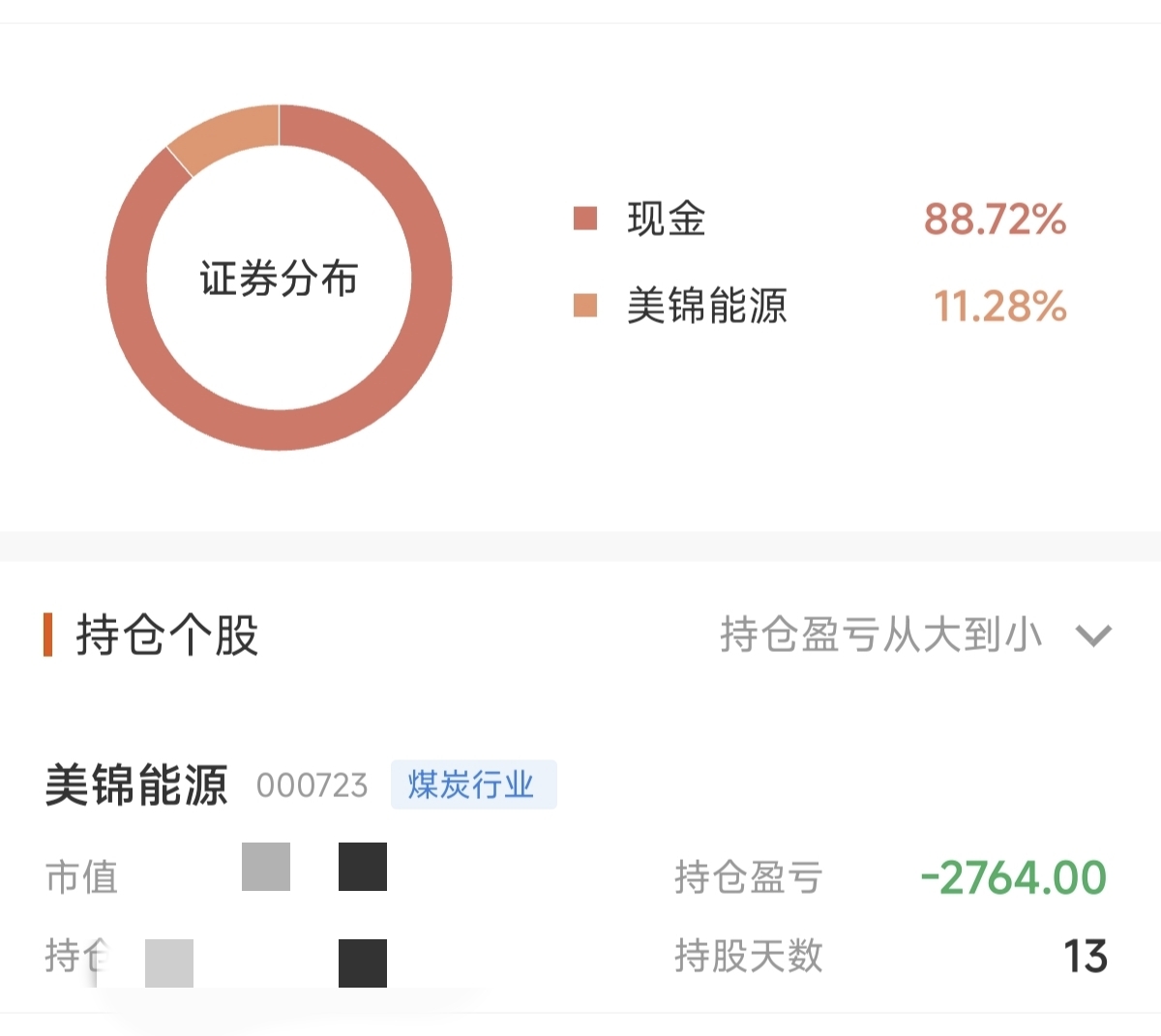This screenshot has height=1036, width=1161.
Task: Tap the 现金 legend label
Action: coord(667,219)
